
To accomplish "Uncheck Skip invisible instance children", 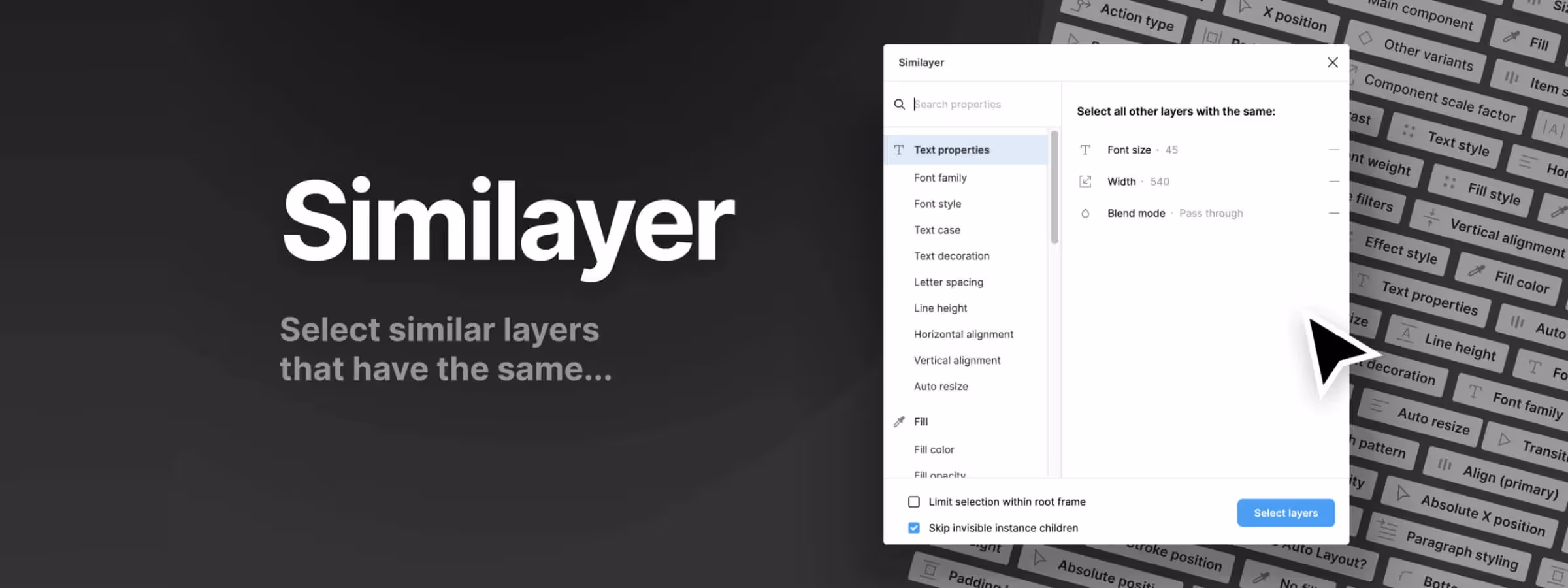I will [x=914, y=528].
